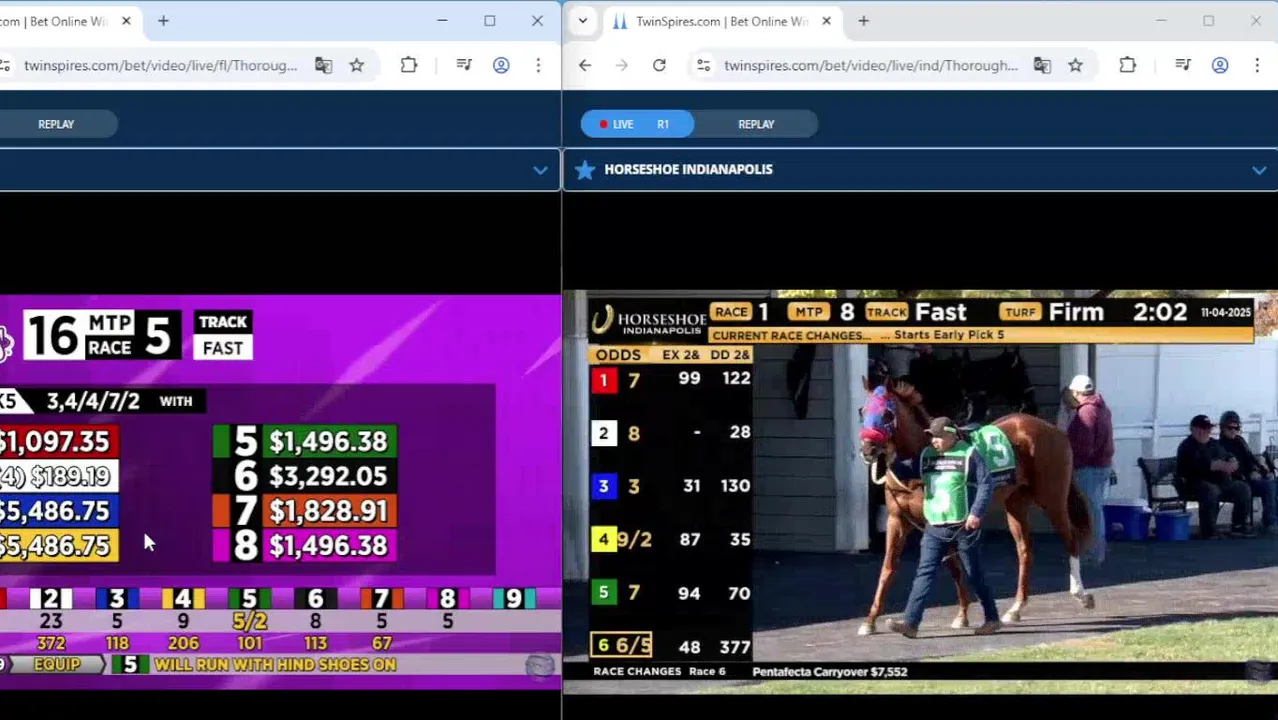
Task: Click the 2:02 time in race header
Action: click(x=1160, y=312)
